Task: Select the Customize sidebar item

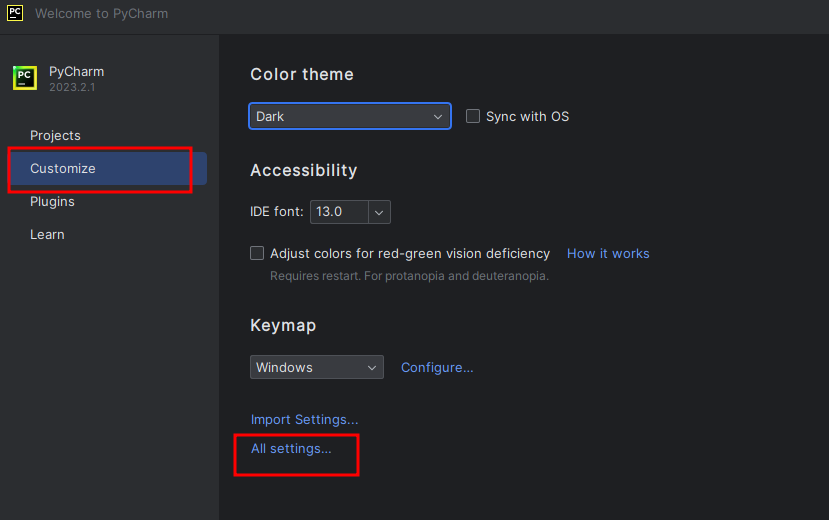Action: (x=108, y=169)
